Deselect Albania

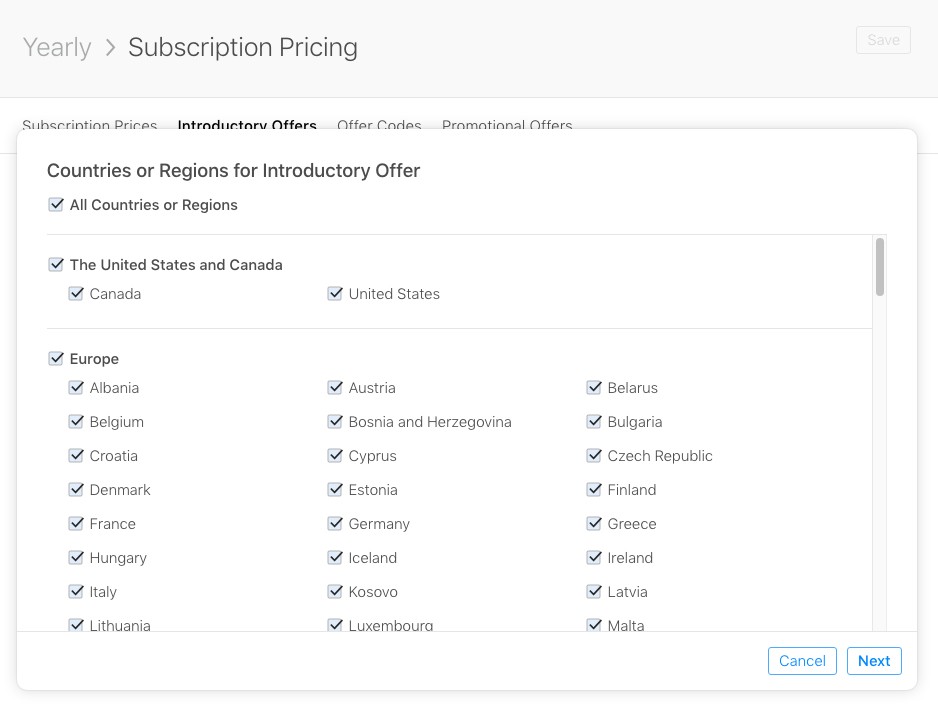[x=77, y=388]
